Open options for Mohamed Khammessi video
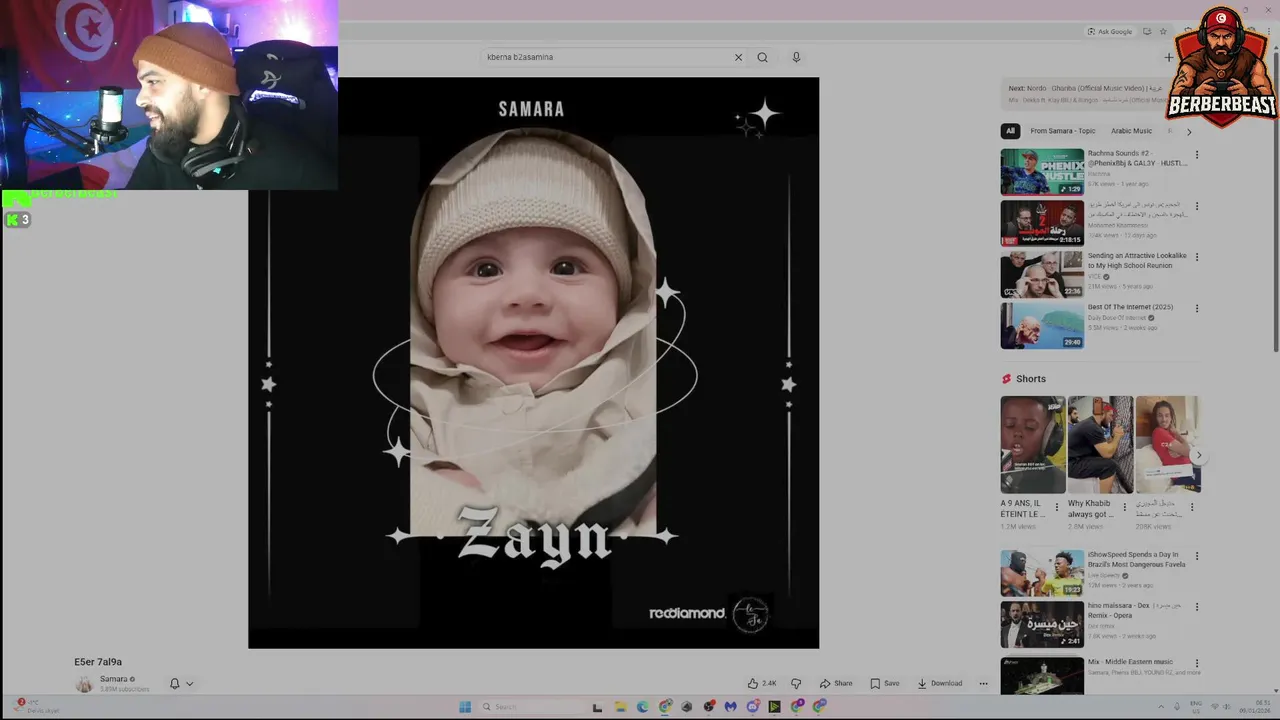 pyautogui.click(x=1196, y=206)
